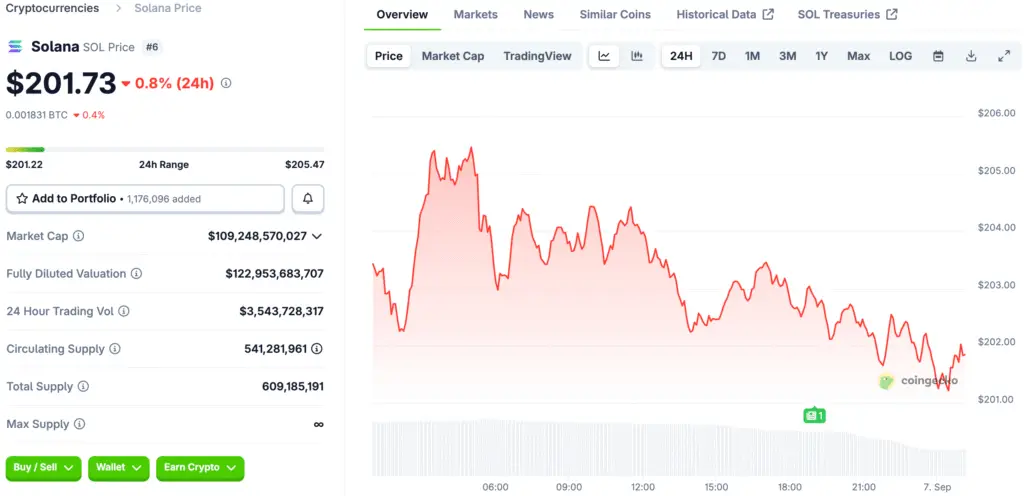Click the Market Cap info icon

pos(78,236)
